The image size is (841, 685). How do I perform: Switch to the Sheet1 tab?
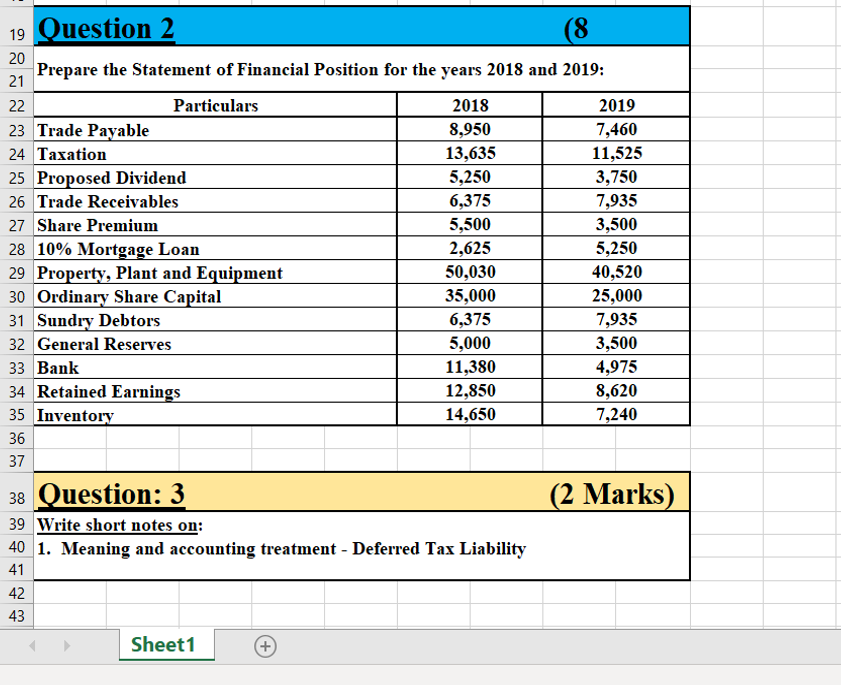[x=166, y=645]
